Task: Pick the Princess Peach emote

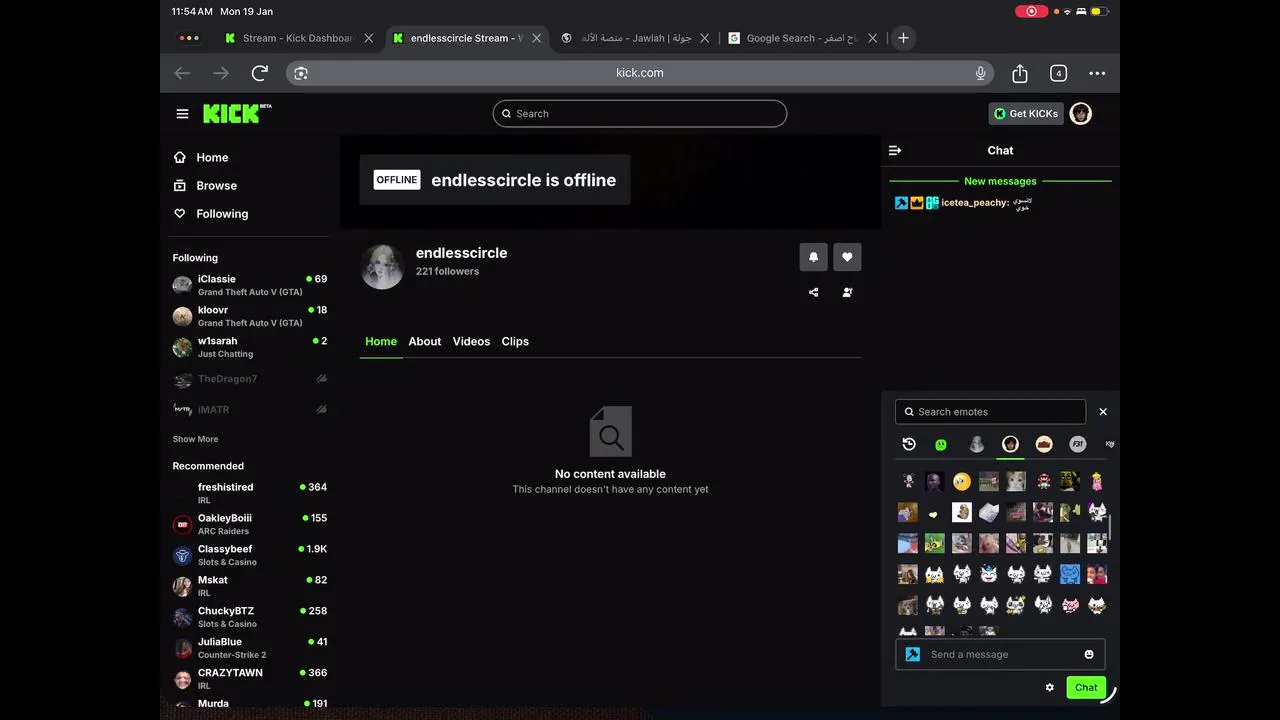Action: [1097, 482]
